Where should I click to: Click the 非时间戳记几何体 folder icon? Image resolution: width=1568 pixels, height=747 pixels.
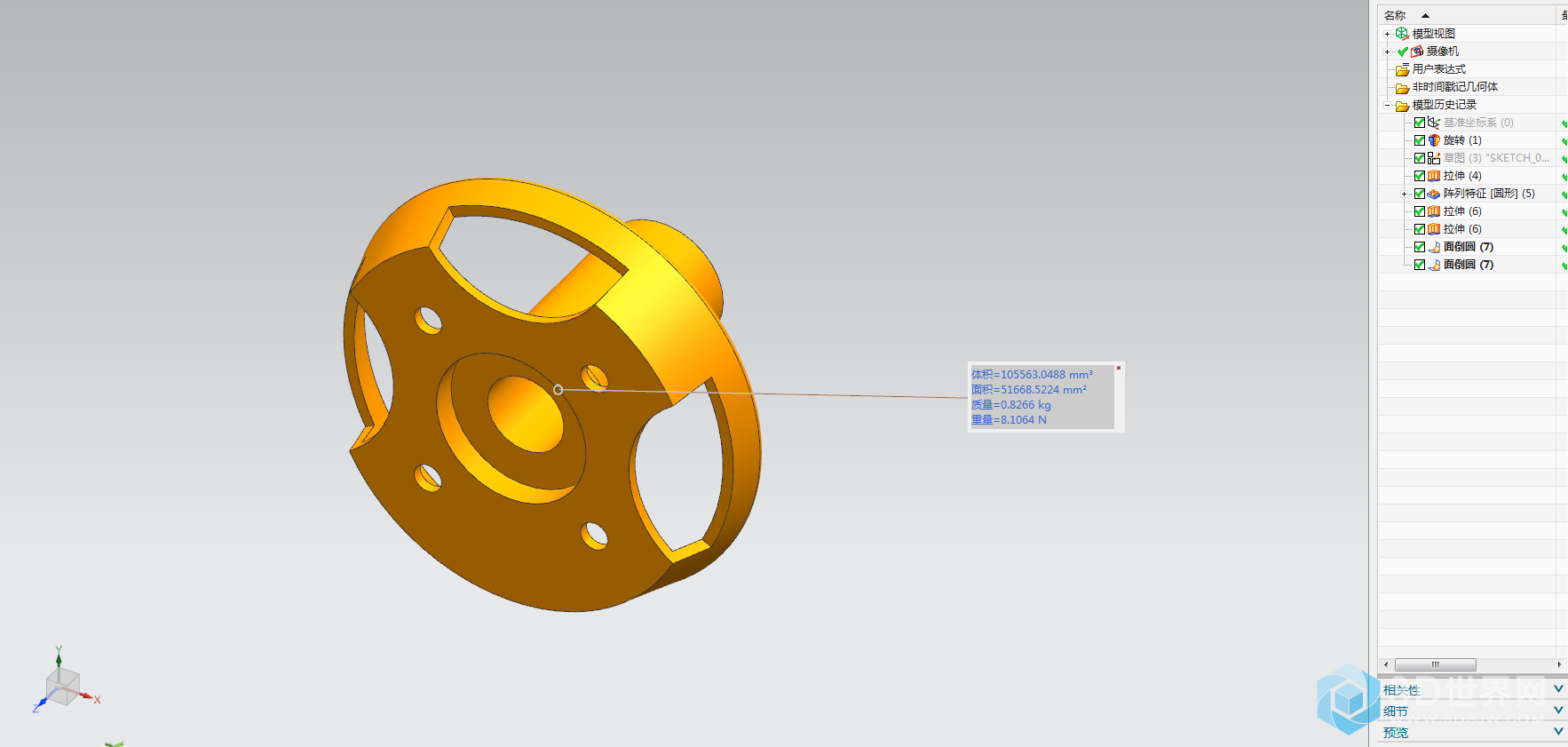point(1402,87)
